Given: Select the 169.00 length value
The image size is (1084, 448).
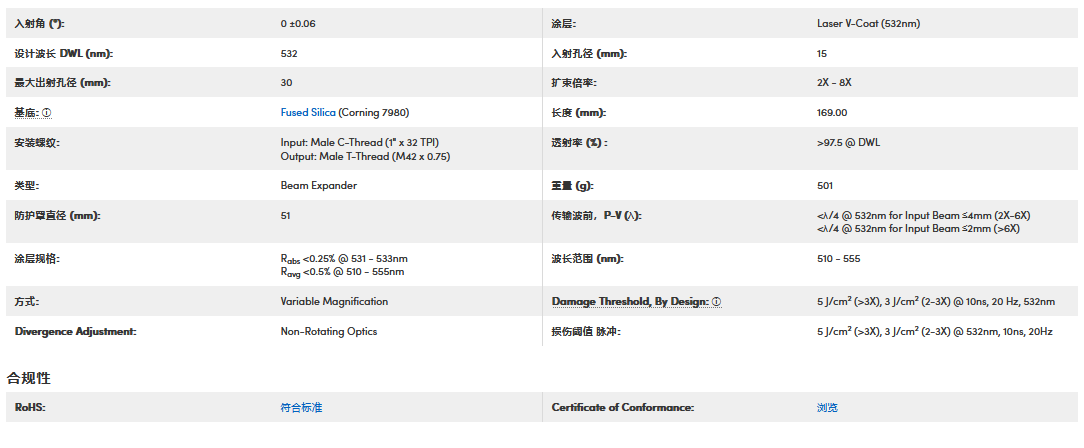Looking at the screenshot, I should tap(832, 113).
